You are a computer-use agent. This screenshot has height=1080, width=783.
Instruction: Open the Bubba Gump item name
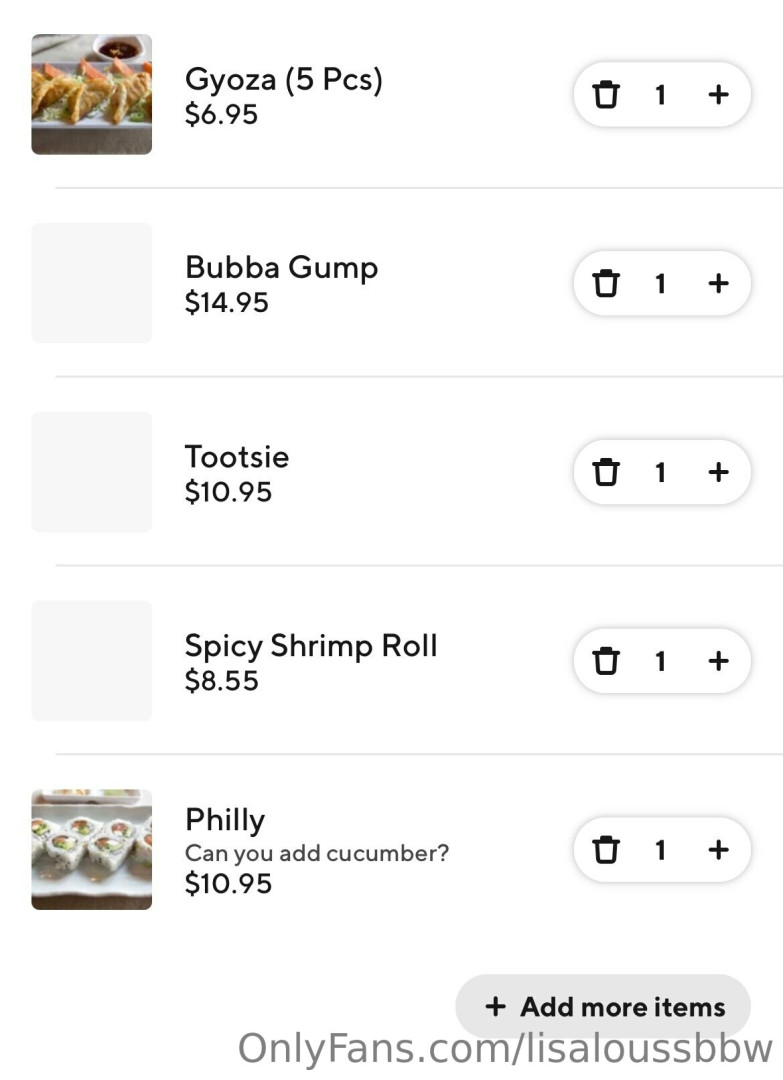(x=281, y=268)
